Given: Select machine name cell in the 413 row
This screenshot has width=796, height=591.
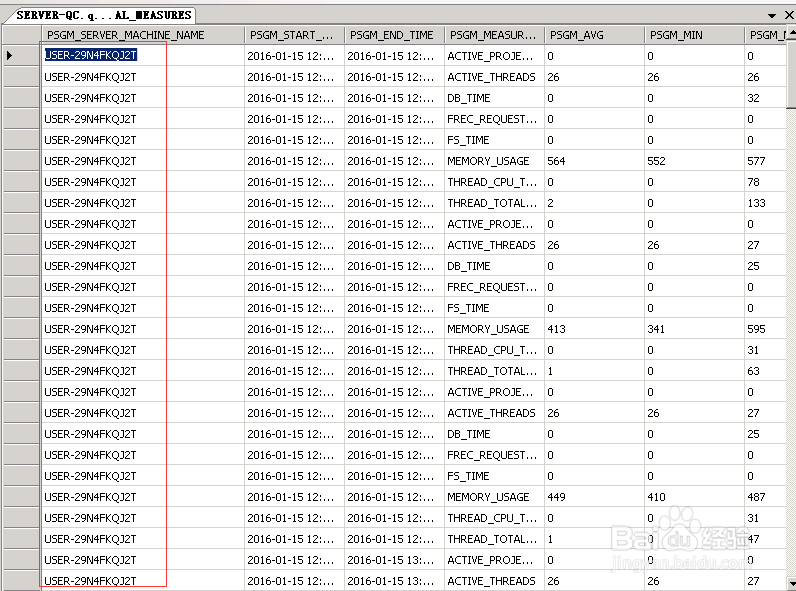Looking at the screenshot, I should point(143,329).
